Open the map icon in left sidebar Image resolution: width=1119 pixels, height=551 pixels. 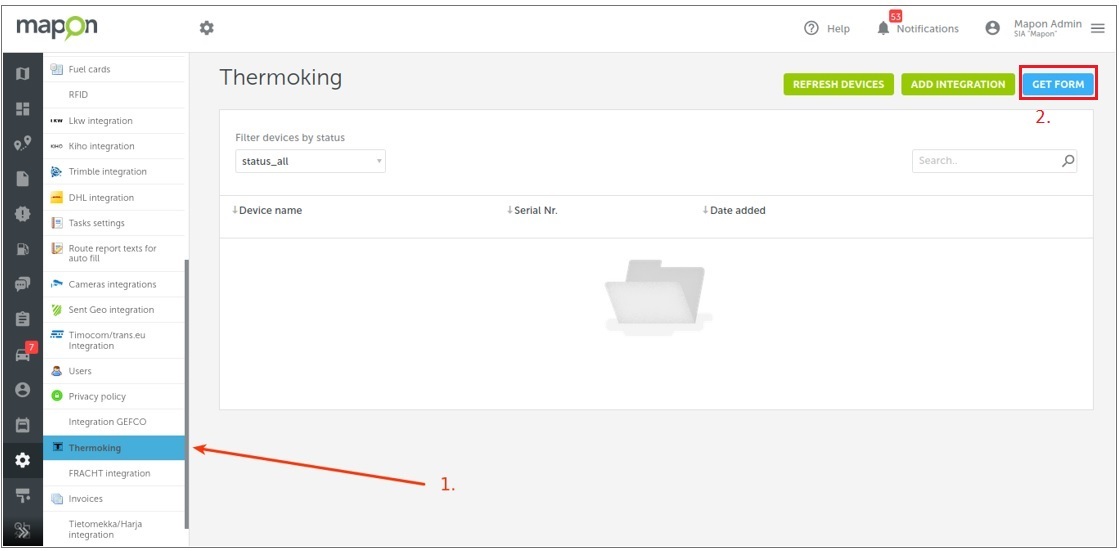(22, 74)
